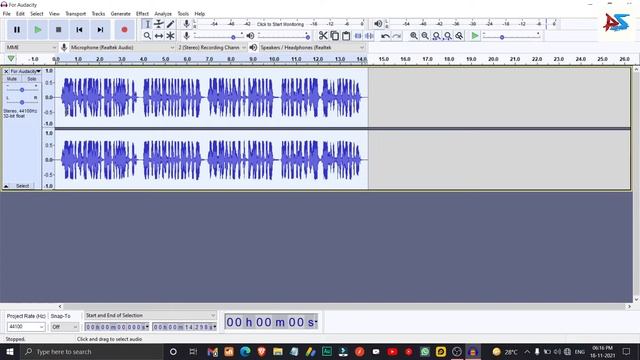Click the track Select button
This screenshot has width=640, height=360.
[x=22, y=186]
